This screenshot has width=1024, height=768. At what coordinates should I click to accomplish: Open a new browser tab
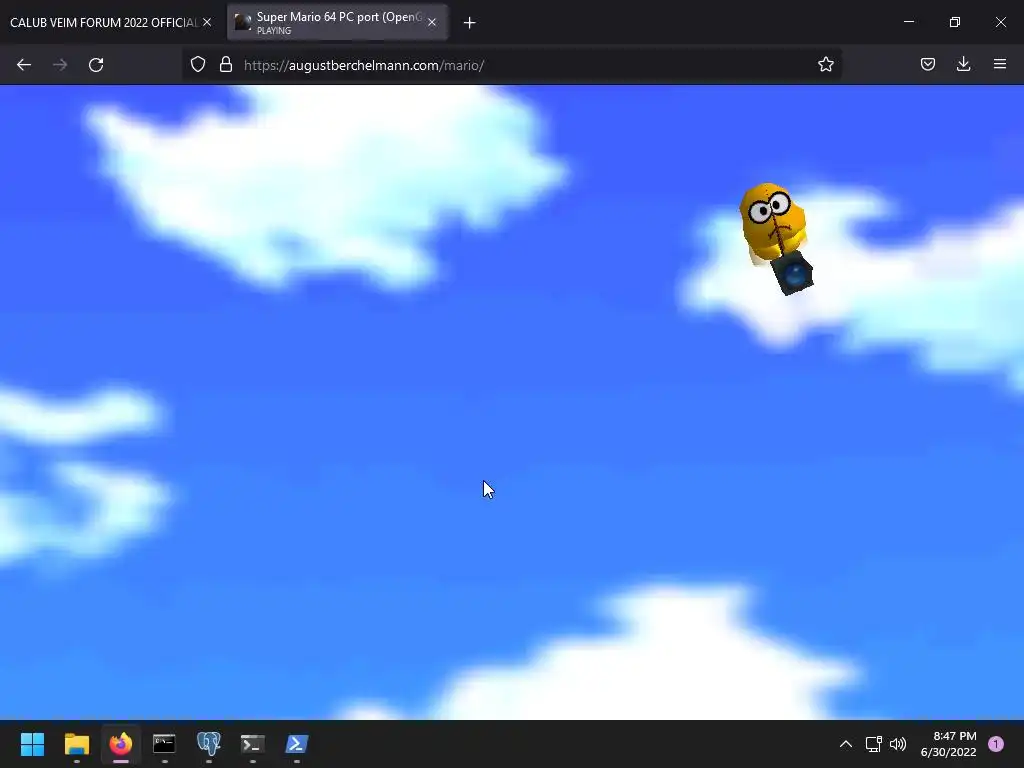click(469, 23)
